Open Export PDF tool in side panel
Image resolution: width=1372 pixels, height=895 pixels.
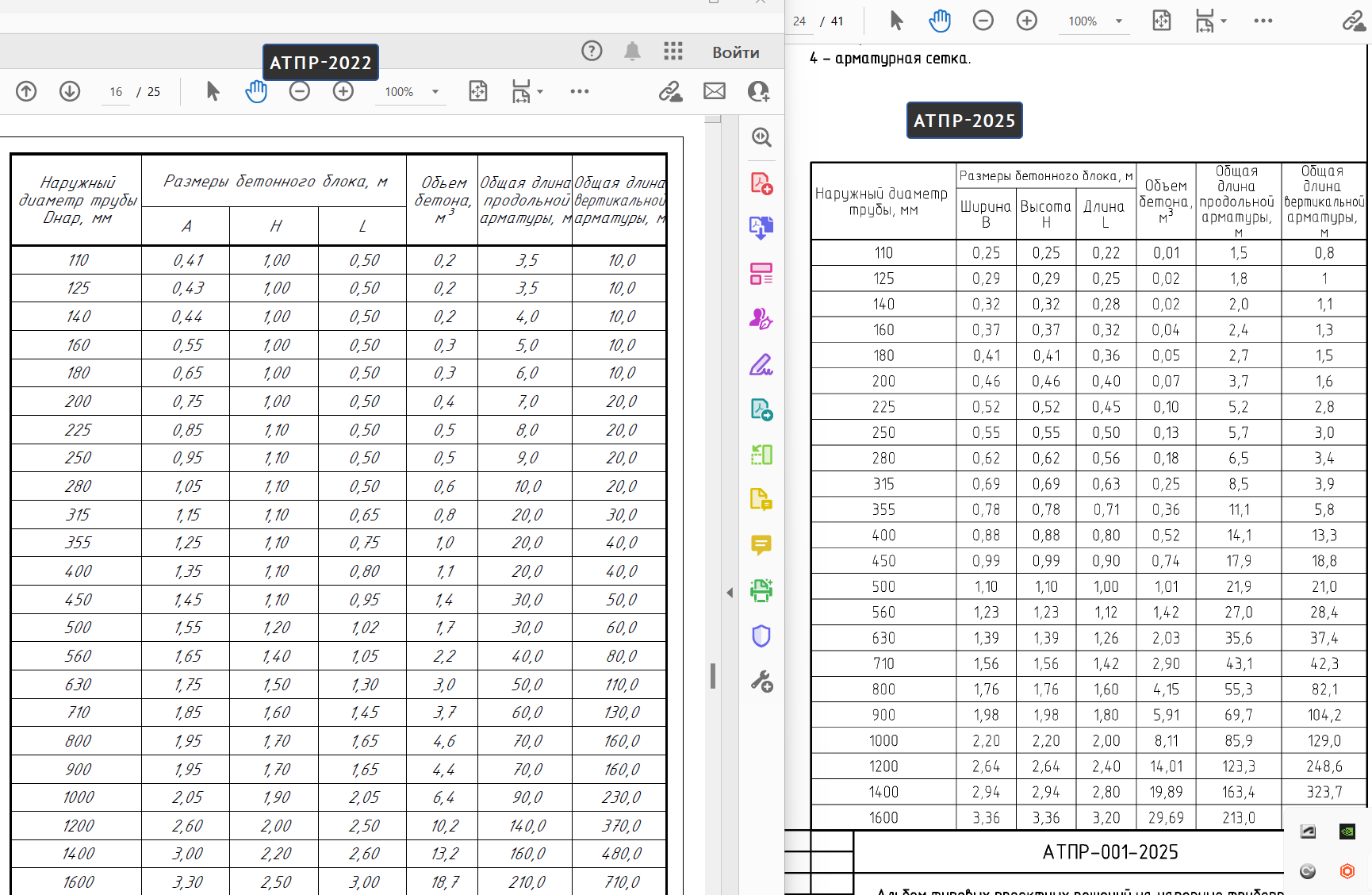(x=761, y=229)
